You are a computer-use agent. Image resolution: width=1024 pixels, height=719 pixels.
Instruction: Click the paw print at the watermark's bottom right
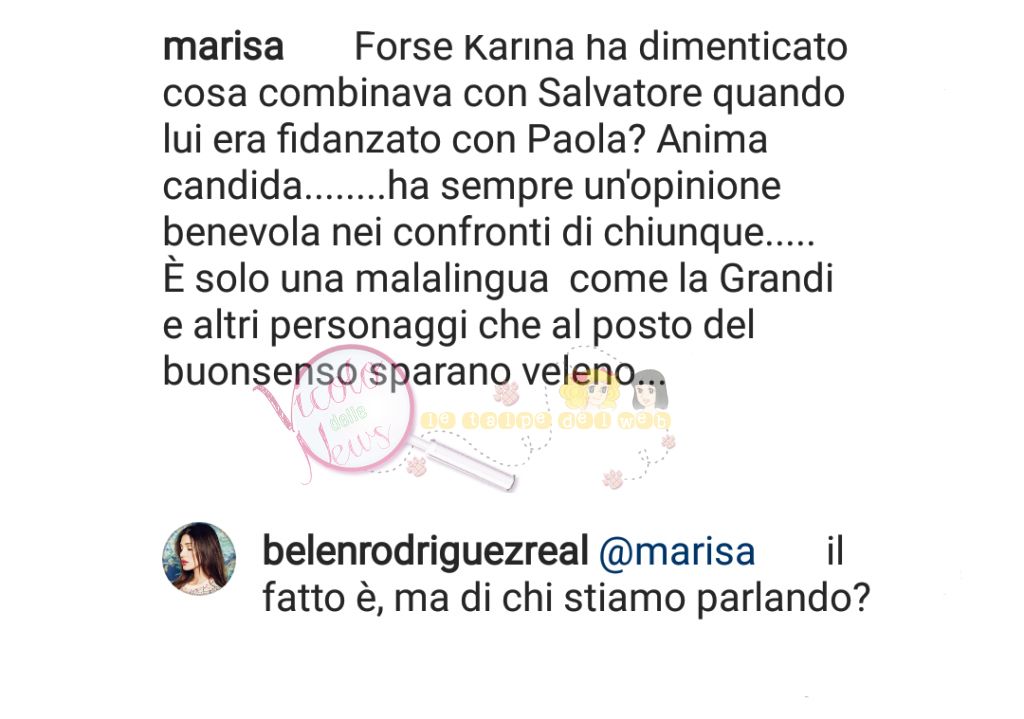click(613, 479)
